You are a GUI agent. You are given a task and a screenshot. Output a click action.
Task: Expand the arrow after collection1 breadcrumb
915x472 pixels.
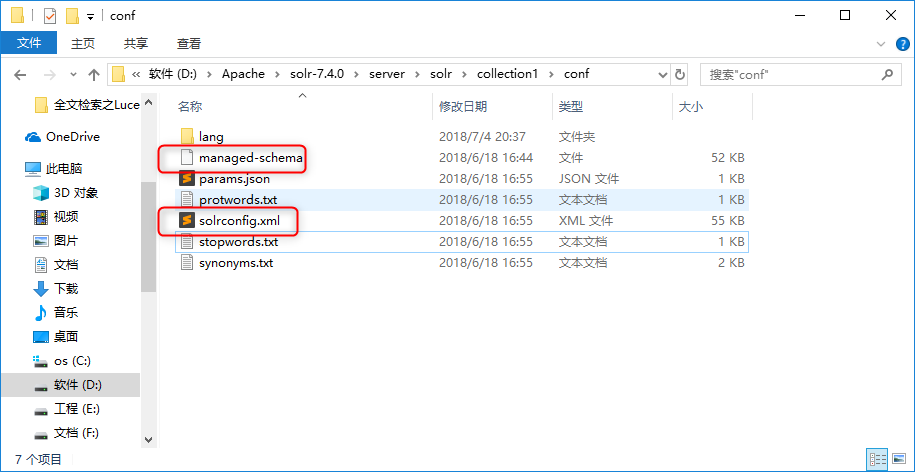coord(553,75)
